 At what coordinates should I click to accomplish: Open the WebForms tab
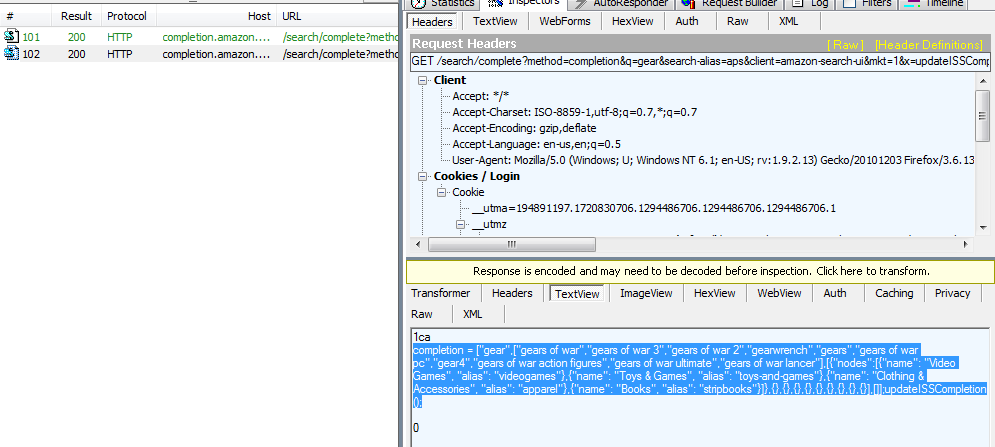pos(565,22)
